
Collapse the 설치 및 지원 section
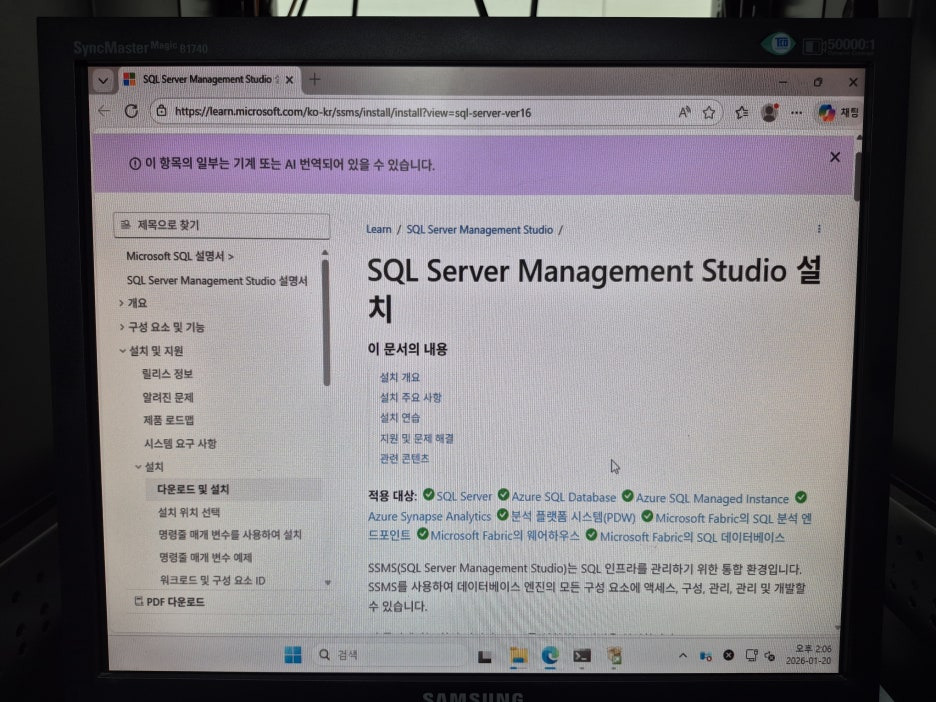coord(151,350)
